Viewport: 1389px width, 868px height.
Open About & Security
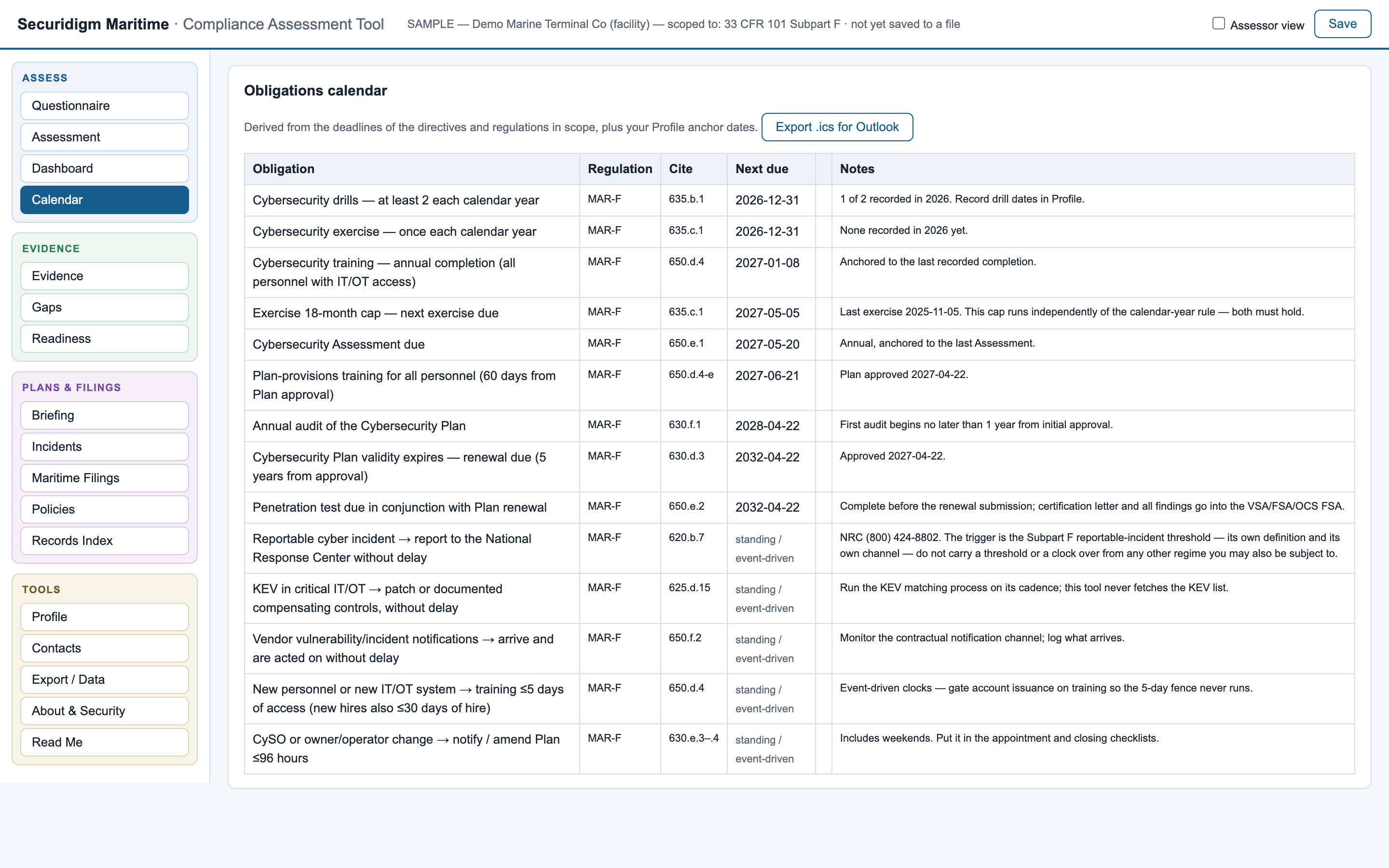click(105, 711)
